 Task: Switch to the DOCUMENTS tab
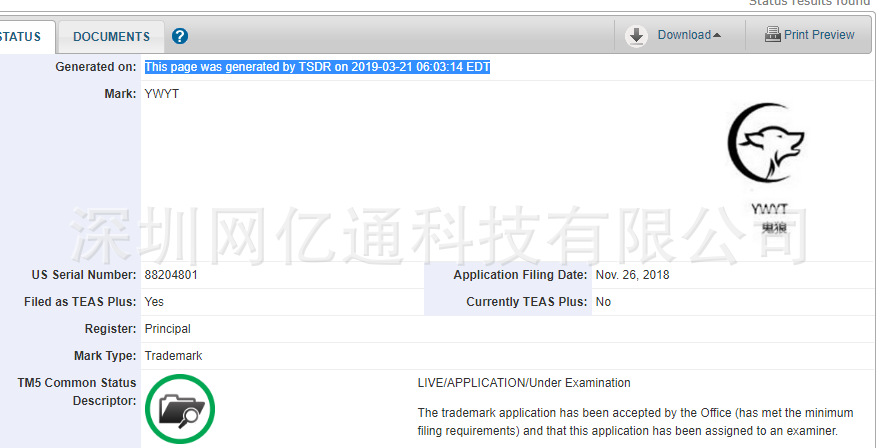point(111,37)
